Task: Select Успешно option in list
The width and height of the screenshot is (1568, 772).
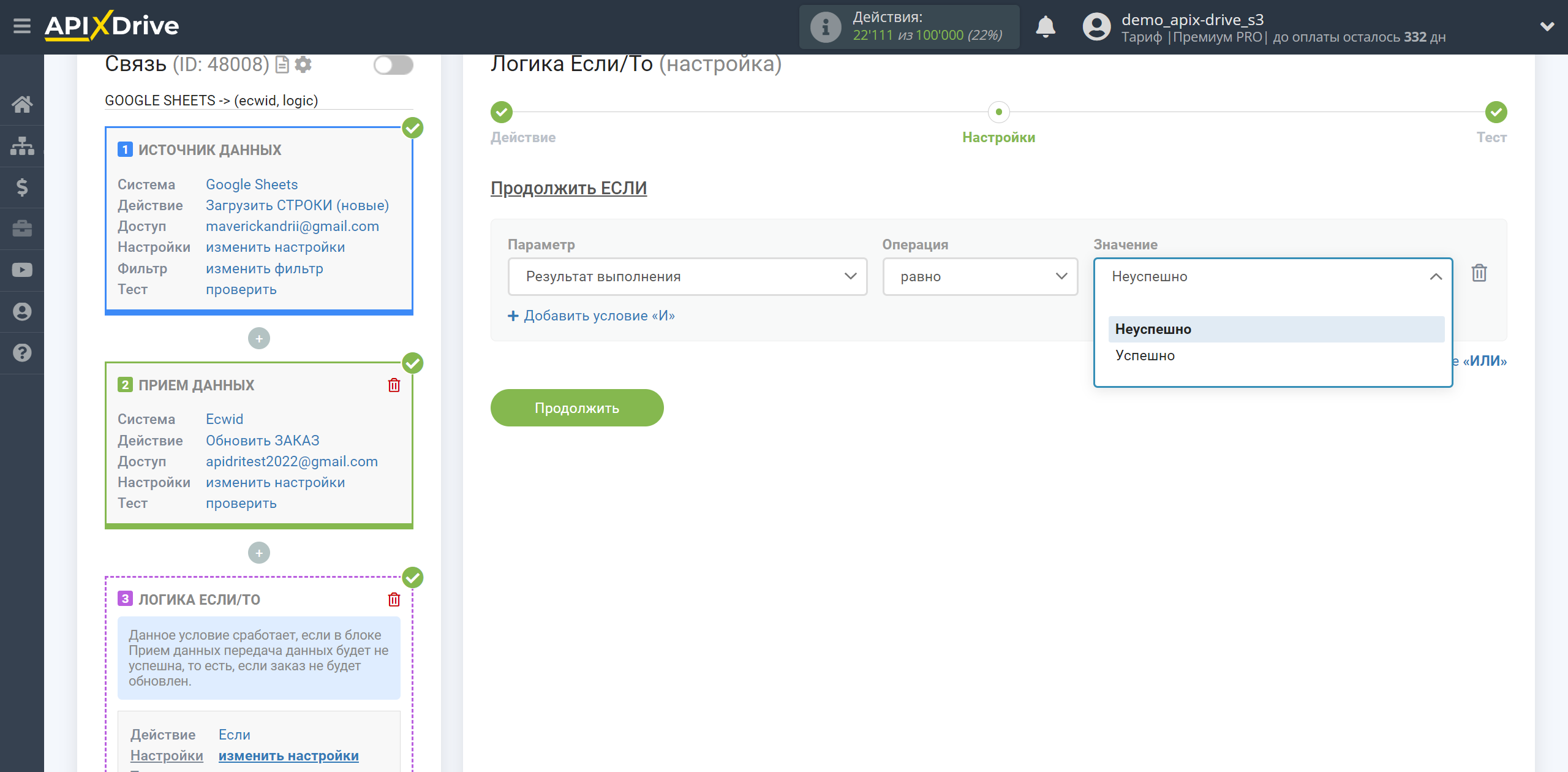Action: [x=1276, y=355]
